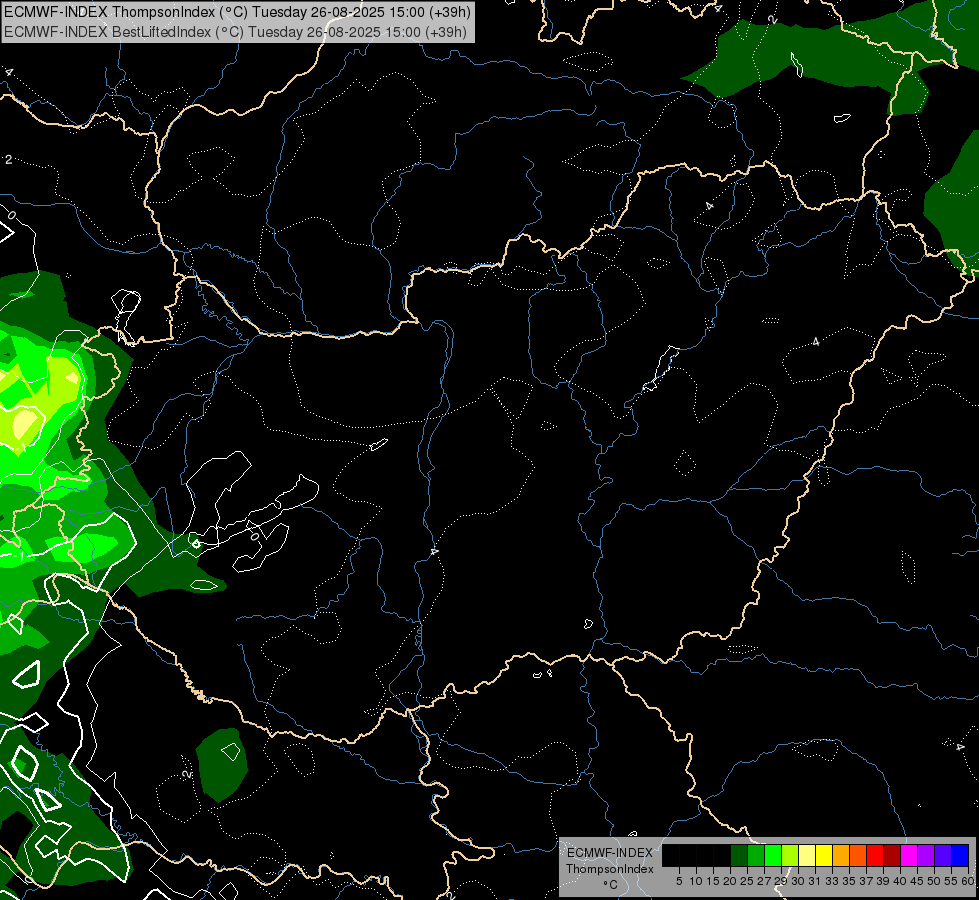This screenshot has width=979, height=900.
Task: Click the legend tick value 27
Action: [764, 881]
